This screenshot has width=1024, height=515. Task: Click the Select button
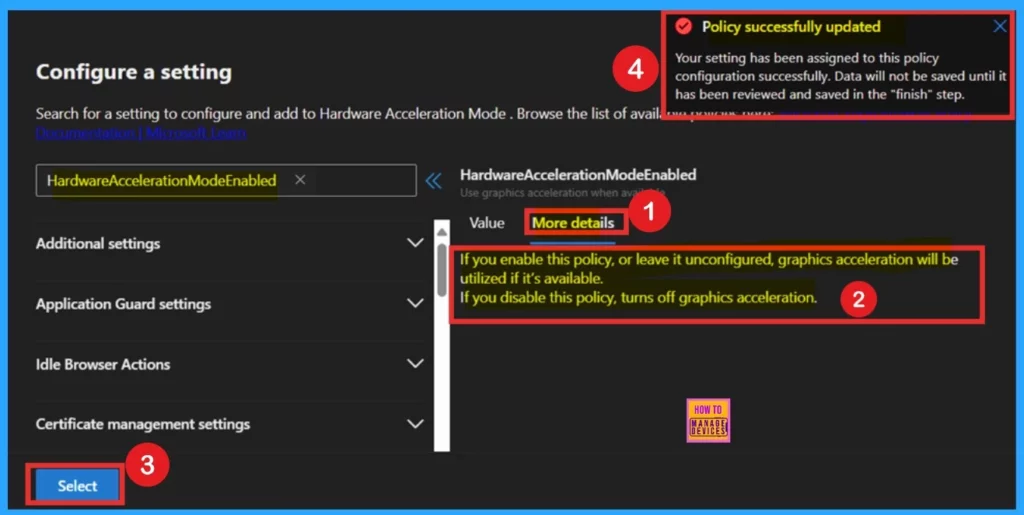click(77, 486)
